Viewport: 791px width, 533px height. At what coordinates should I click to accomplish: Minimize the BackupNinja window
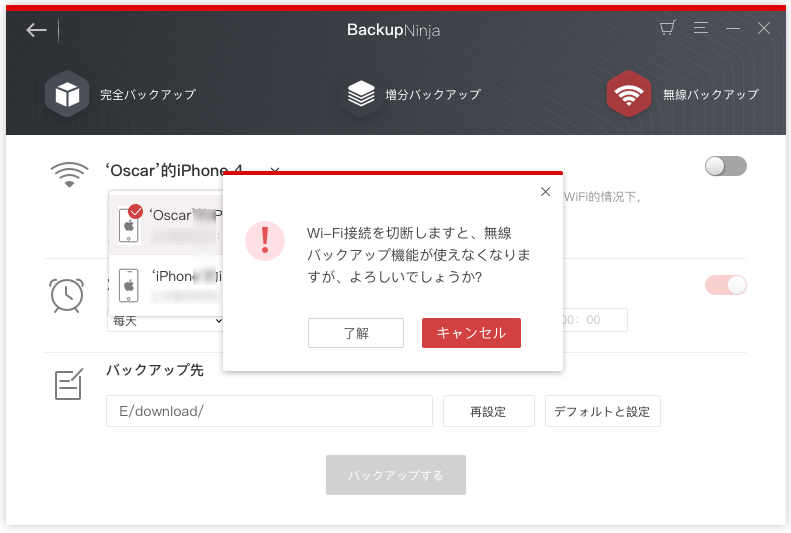(x=732, y=28)
